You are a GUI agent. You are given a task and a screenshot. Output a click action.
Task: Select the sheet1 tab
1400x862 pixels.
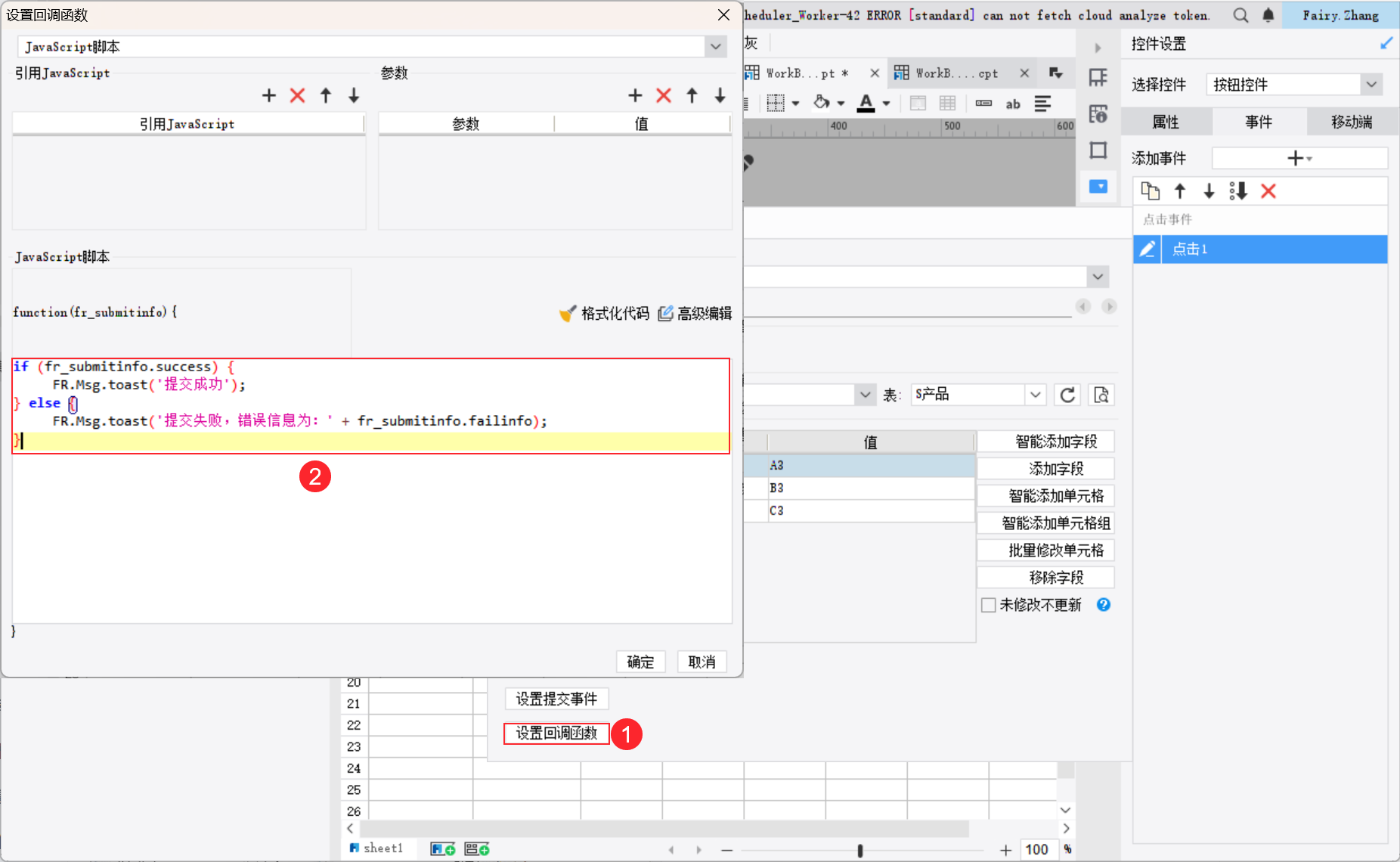coord(376,848)
